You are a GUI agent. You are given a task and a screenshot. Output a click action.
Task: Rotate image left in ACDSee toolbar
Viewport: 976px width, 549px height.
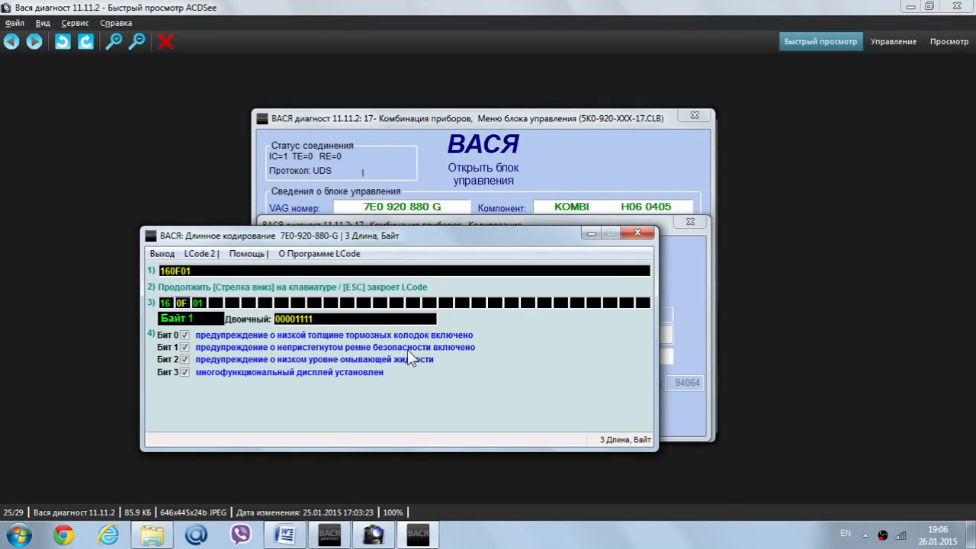pos(62,42)
